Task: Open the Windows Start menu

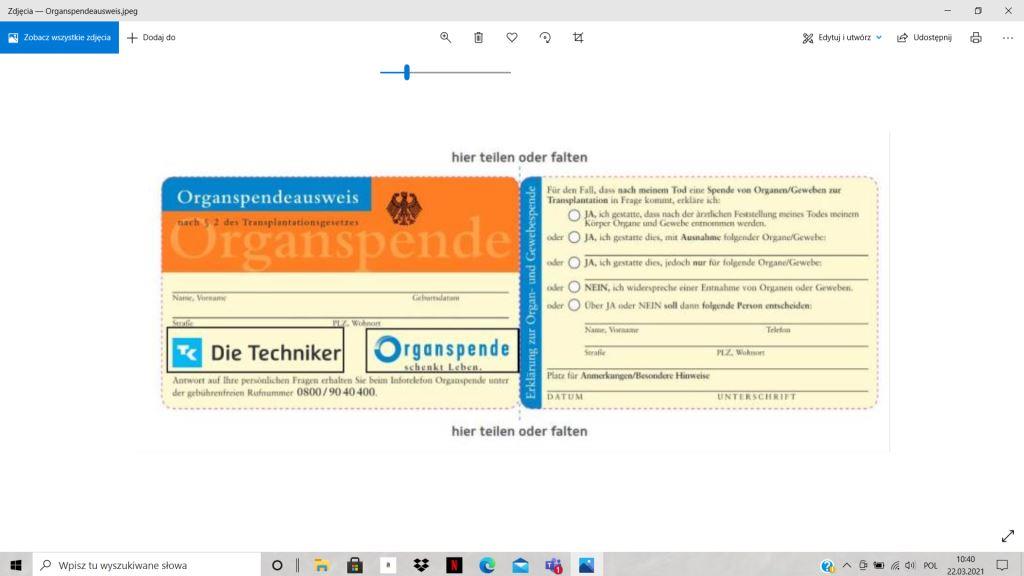Action: click(x=16, y=565)
